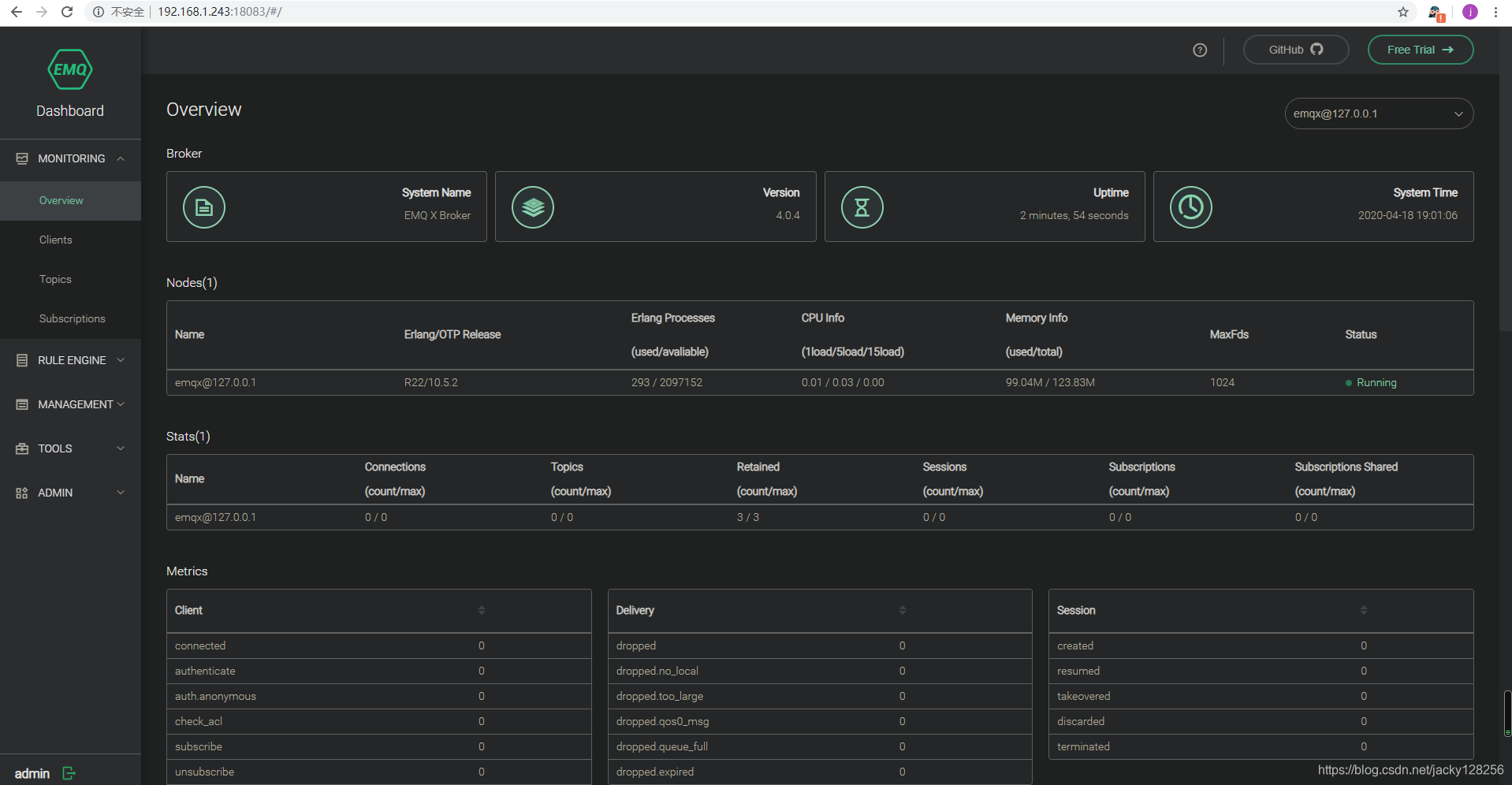Open the Topics page
Image resolution: width=1512 pixels, height=785 pixels.
pos(55,279)
